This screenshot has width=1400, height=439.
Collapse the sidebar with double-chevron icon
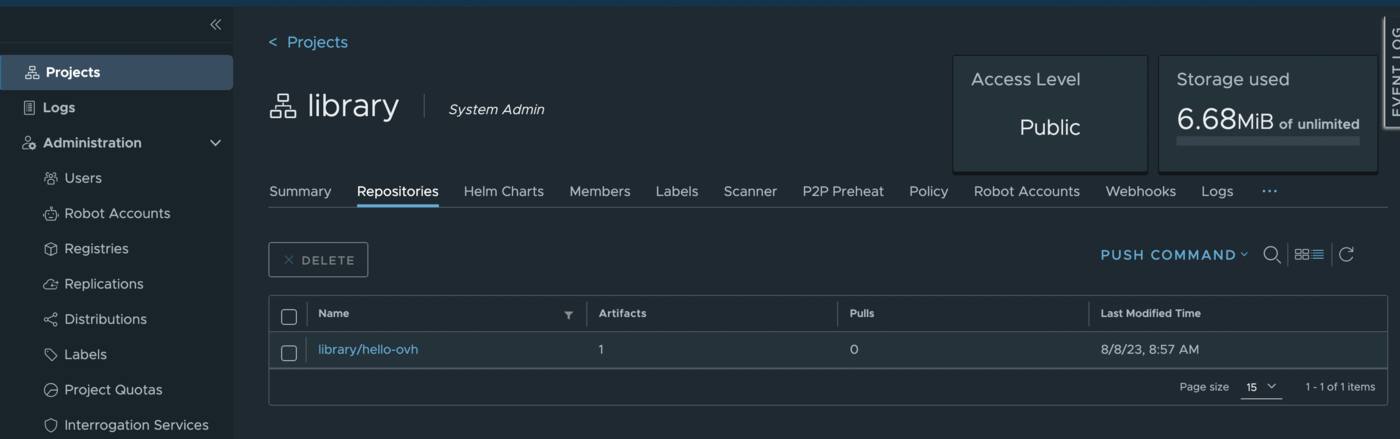tap(215, 24)
